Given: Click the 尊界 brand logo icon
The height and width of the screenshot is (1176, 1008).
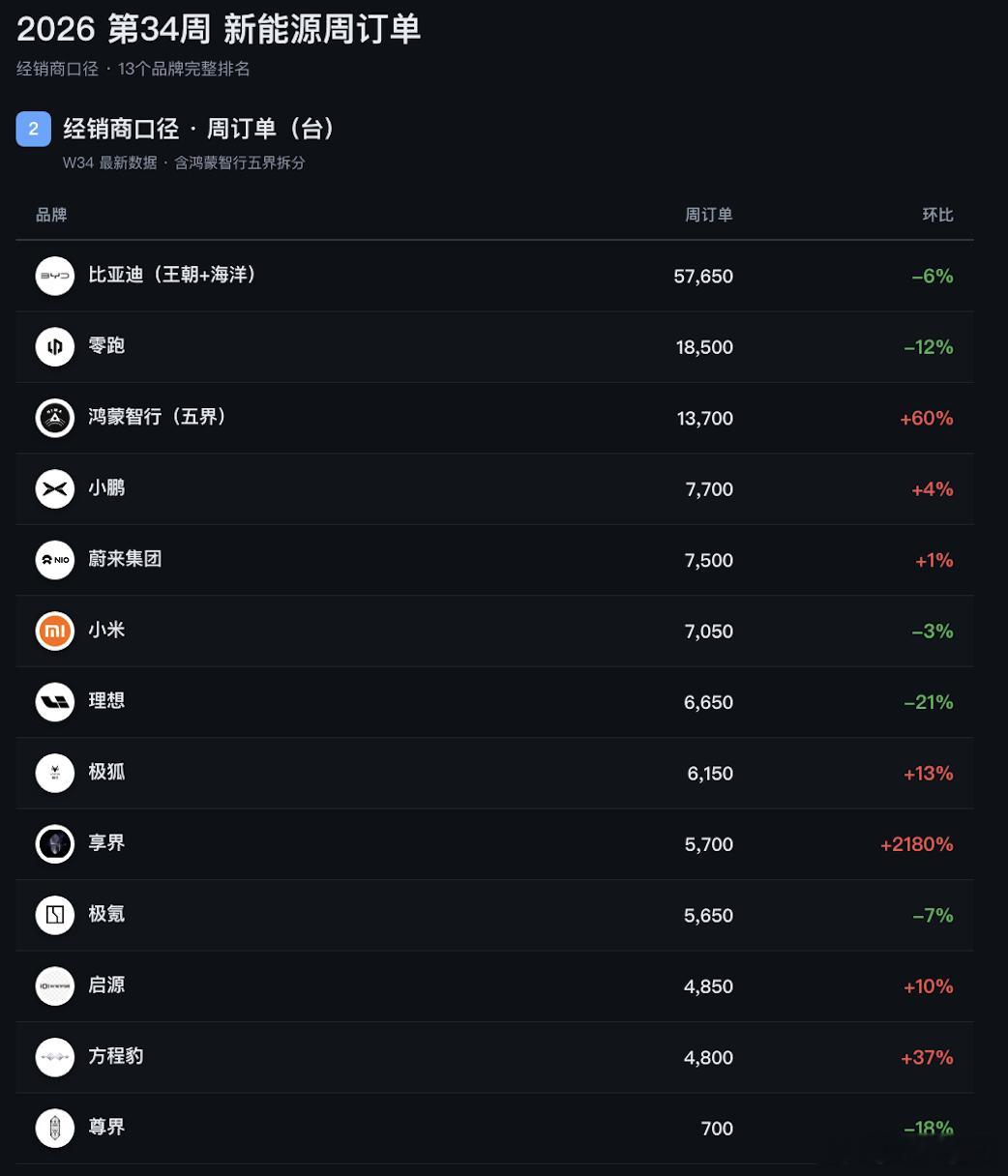Looking at the screenshot, I should pos(55,1128).
